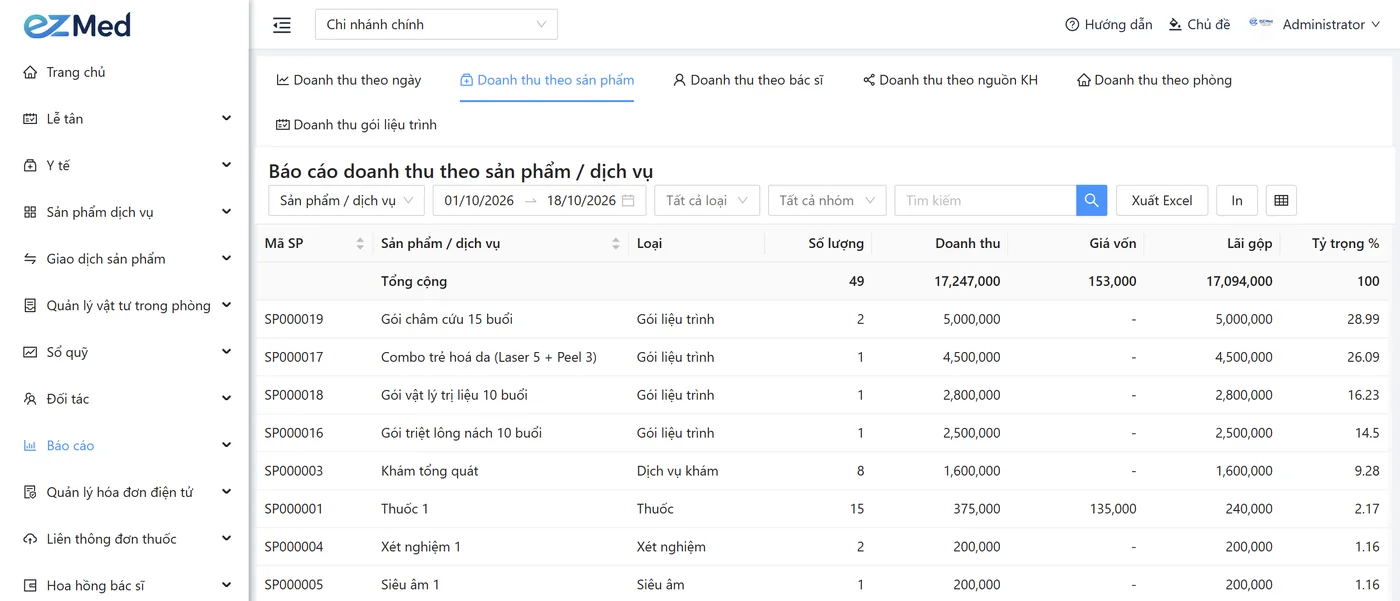Screen dimensions: 1400x601
Task: Open the Sản phẩm / dịch vụ filter dropdown
Action: 347,200
